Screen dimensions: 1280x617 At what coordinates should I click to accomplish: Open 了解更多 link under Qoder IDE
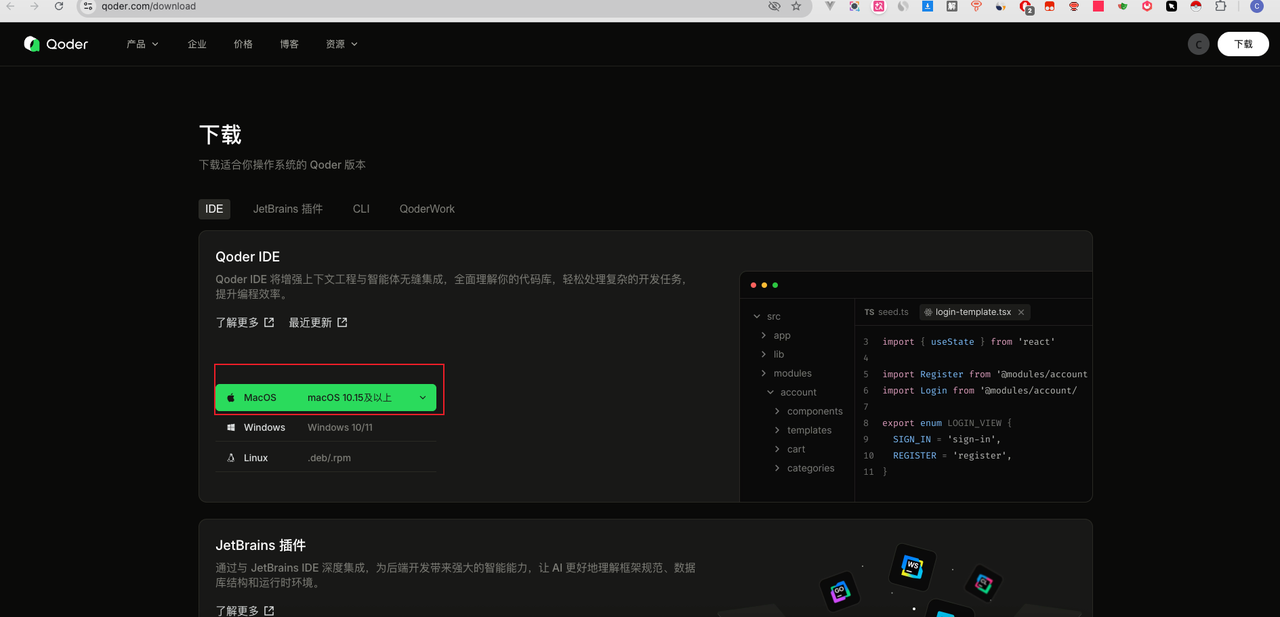point(245,323)
